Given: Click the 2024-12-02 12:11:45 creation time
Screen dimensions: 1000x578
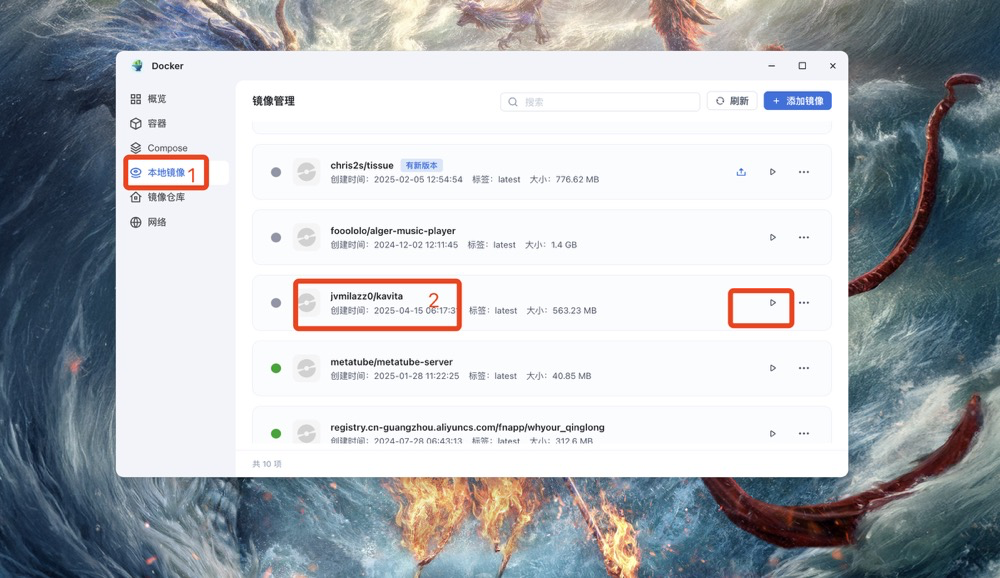Looking at the screenshot, I should tap(416, 245).
